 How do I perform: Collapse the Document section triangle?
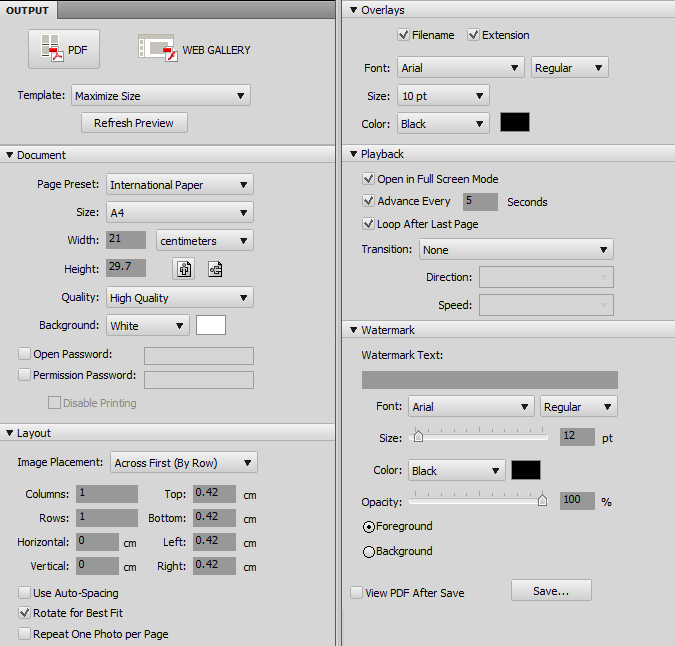pyautogui.click(x=10, y=155)
